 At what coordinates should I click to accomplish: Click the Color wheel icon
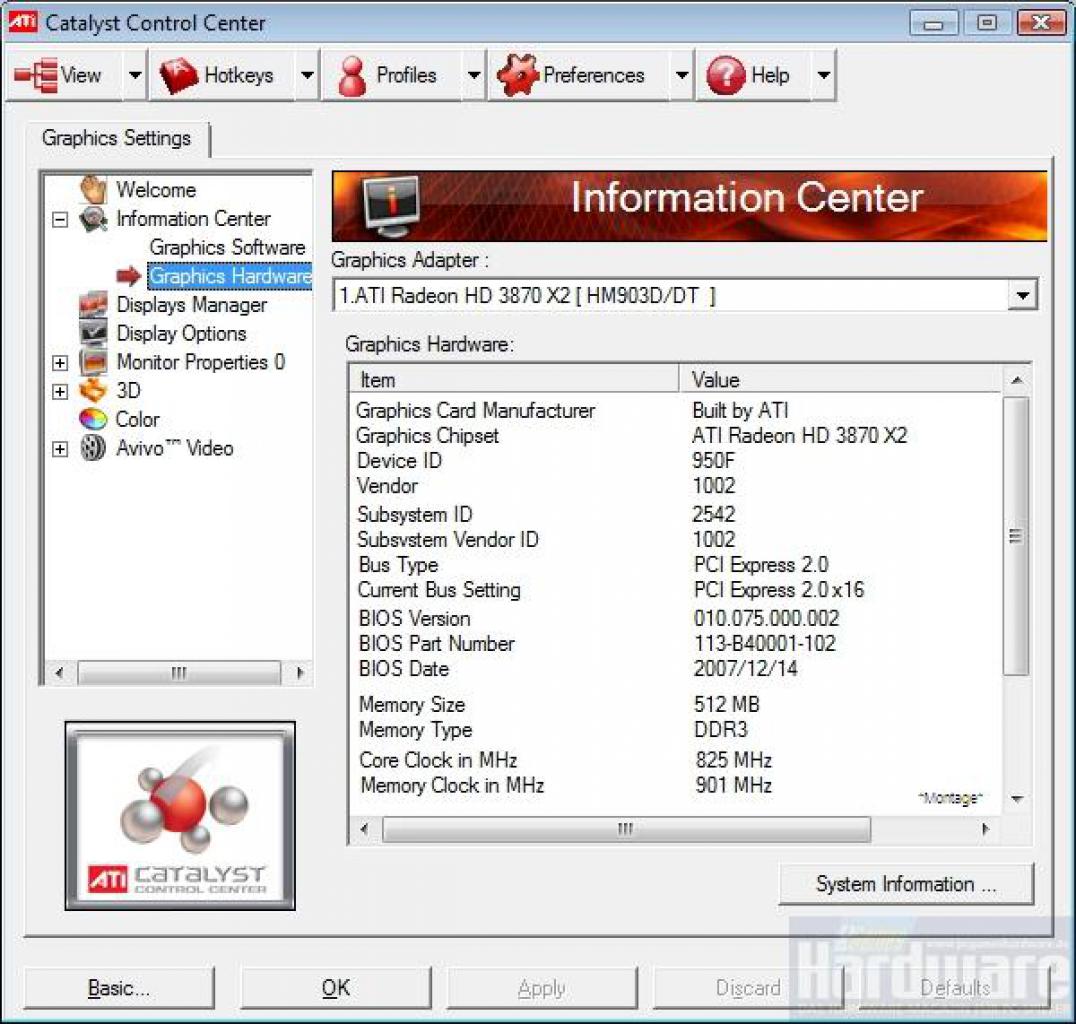93,419
